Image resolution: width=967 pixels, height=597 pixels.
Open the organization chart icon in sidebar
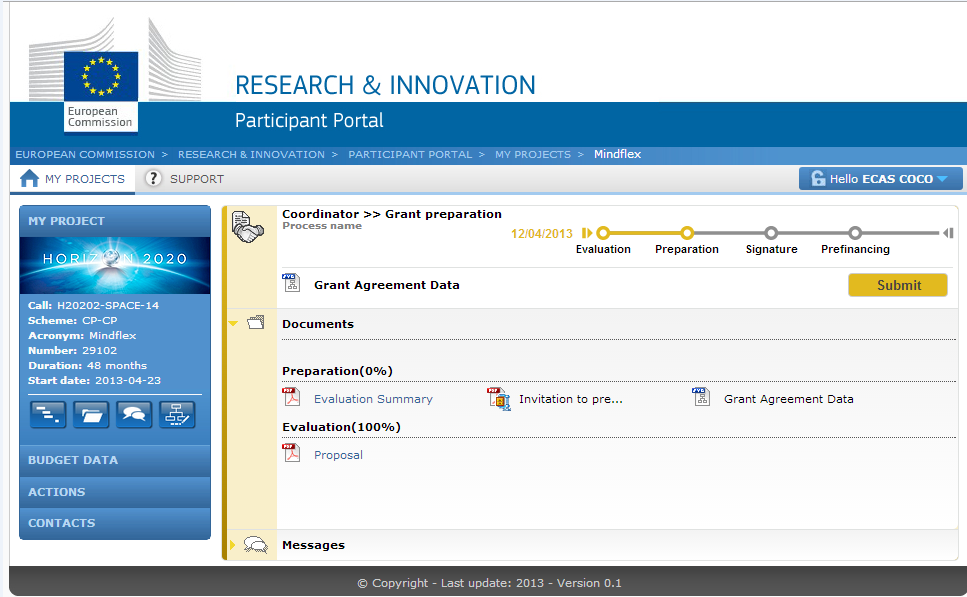click(177, 414)
